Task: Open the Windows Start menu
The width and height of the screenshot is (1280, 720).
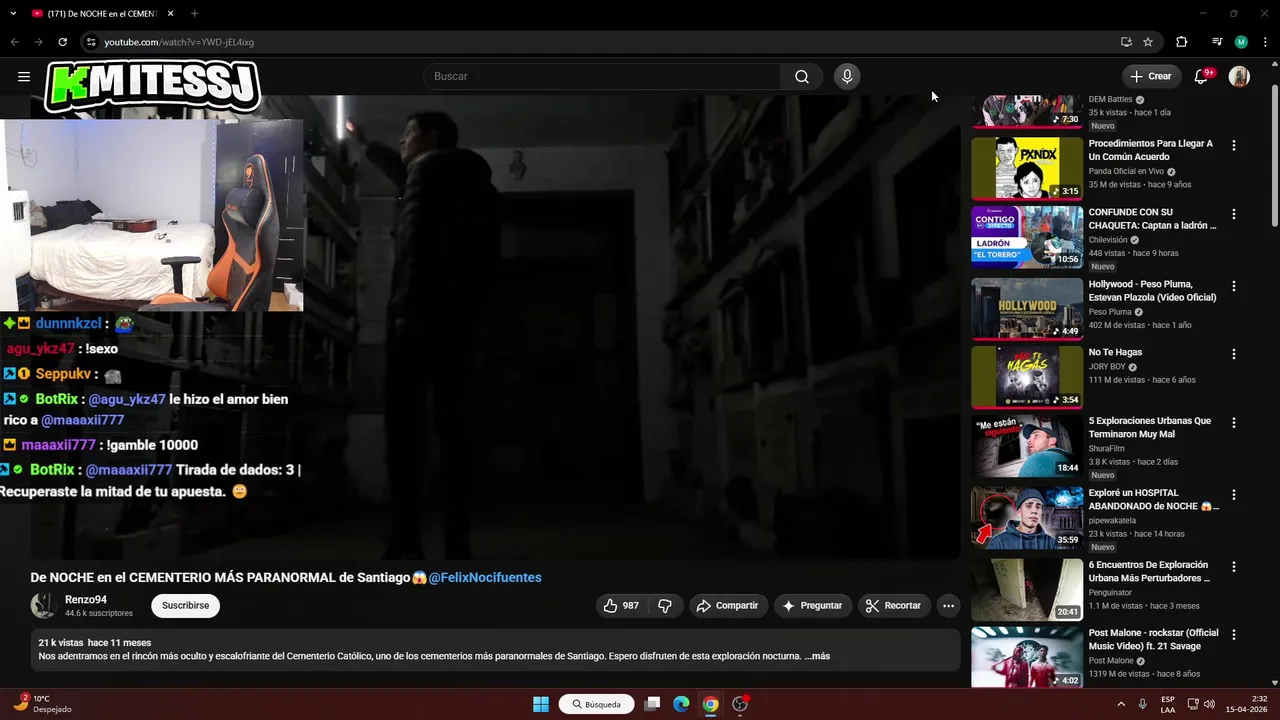Action: 541,704
